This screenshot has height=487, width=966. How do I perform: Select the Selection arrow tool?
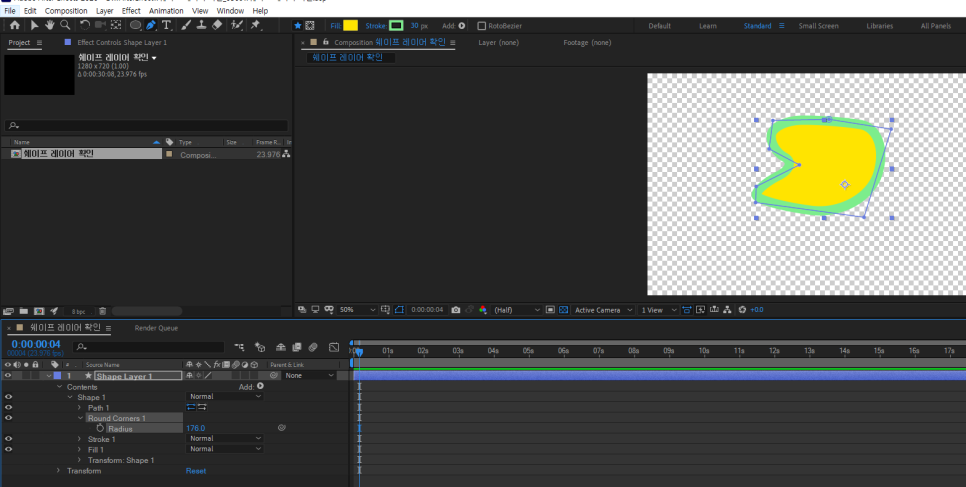[x=34, y=25]
